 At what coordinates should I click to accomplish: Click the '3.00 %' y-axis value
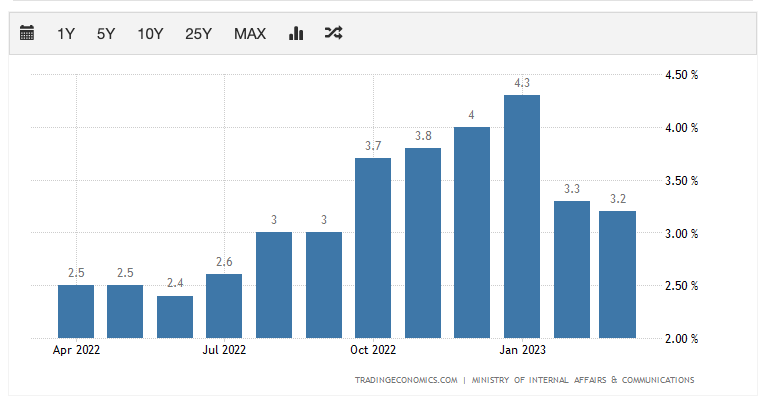coord(681,233)
